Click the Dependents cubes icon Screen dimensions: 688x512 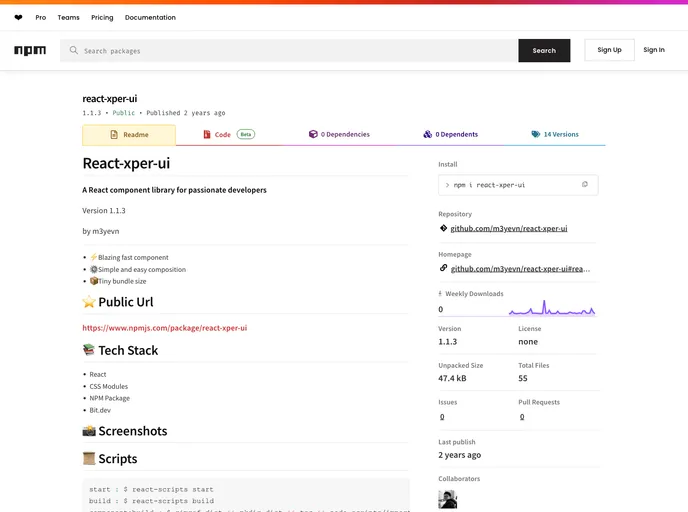tap(427, 134)
